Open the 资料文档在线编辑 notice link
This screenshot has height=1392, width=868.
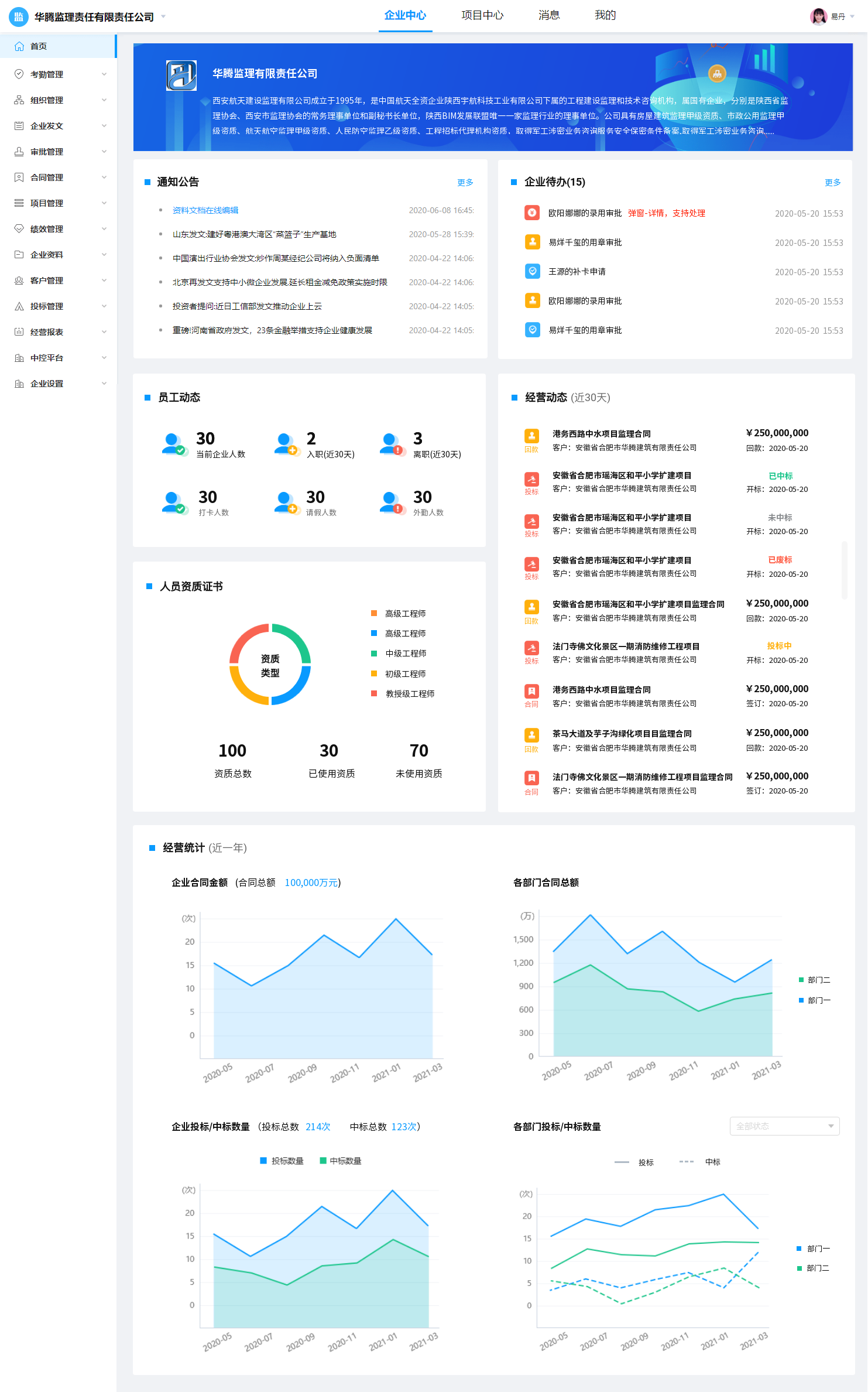tap(205, 210)
